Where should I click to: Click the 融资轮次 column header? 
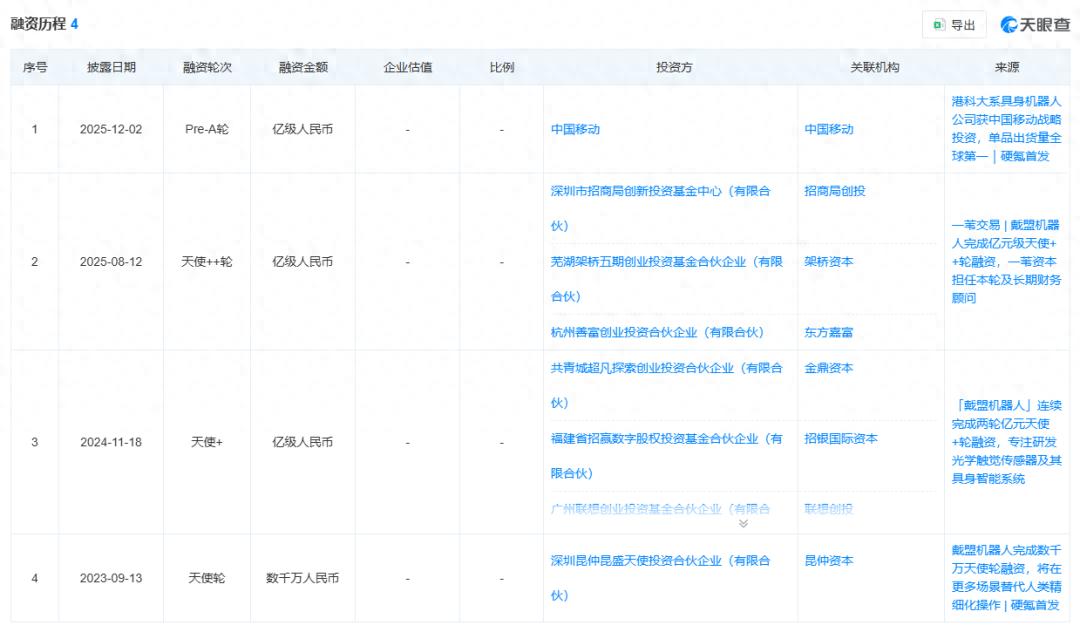tap(207, 67)
